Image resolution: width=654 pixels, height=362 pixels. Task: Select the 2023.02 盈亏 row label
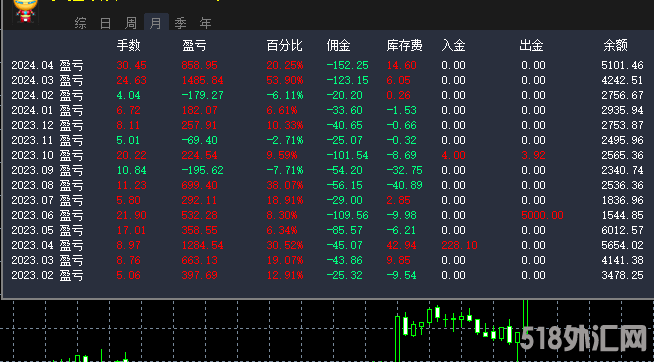(47, 276)
